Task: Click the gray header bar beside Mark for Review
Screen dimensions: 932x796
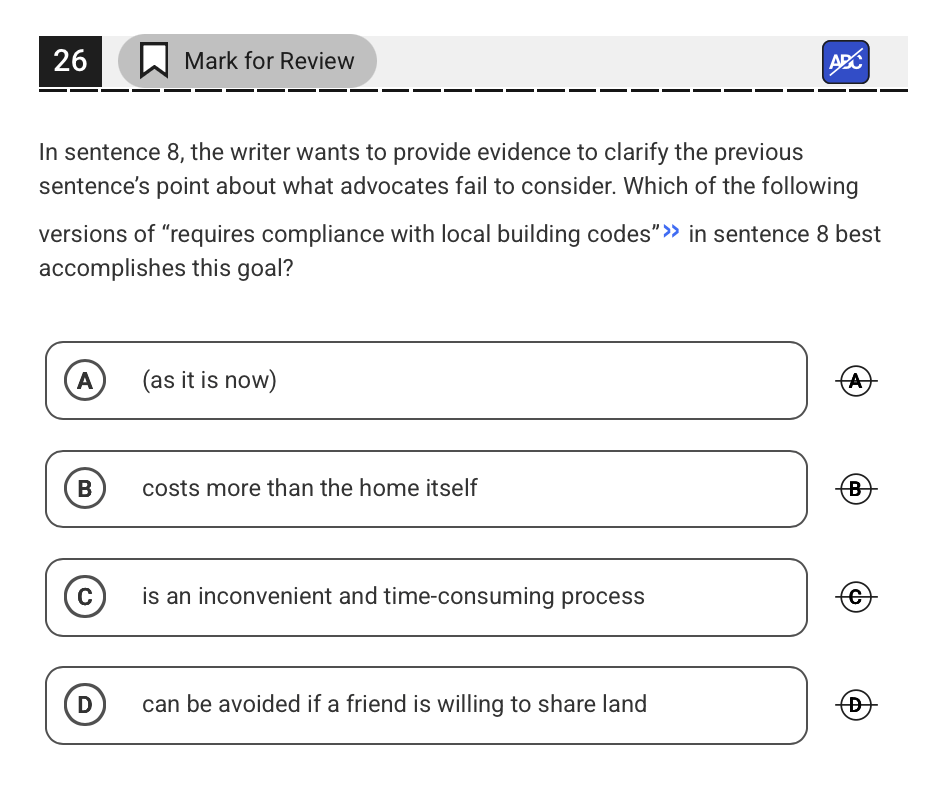Action: point(597,62)
